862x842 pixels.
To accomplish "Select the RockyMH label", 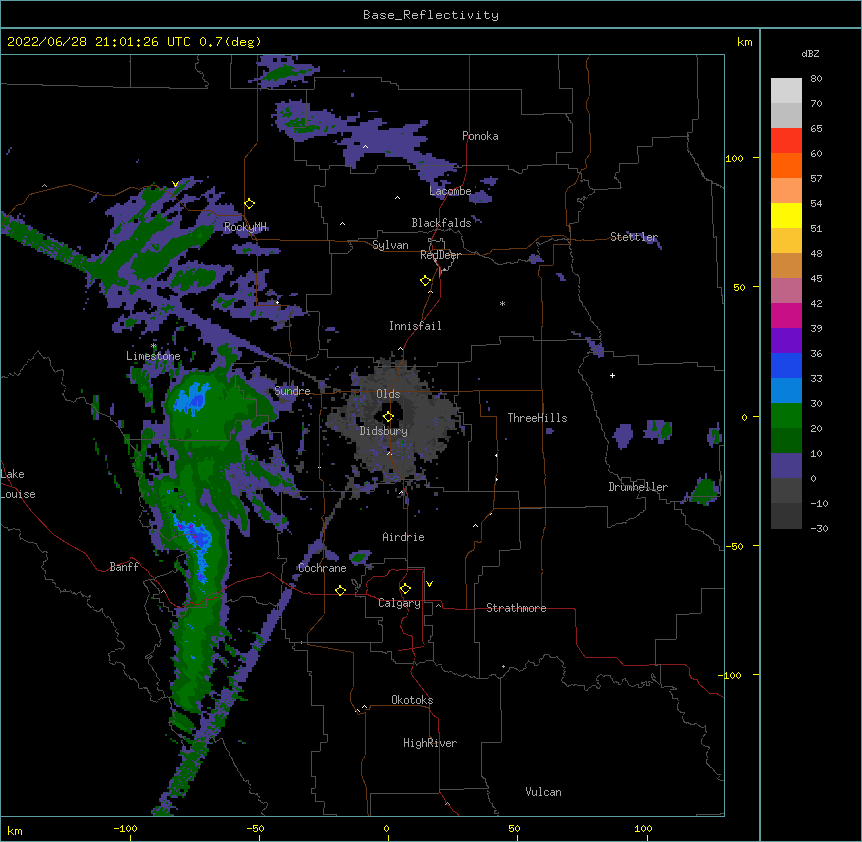I will [x=245, y=226].
